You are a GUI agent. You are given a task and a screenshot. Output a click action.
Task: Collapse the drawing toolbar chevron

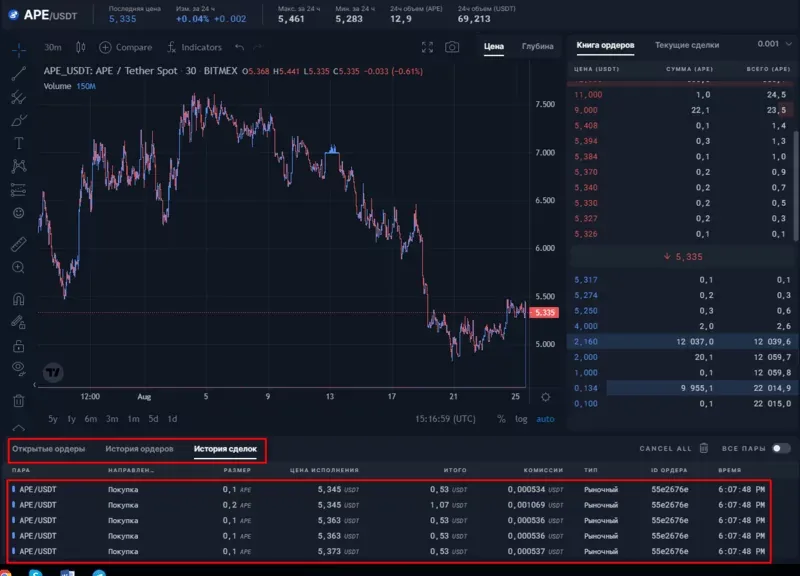coord(19,428)
